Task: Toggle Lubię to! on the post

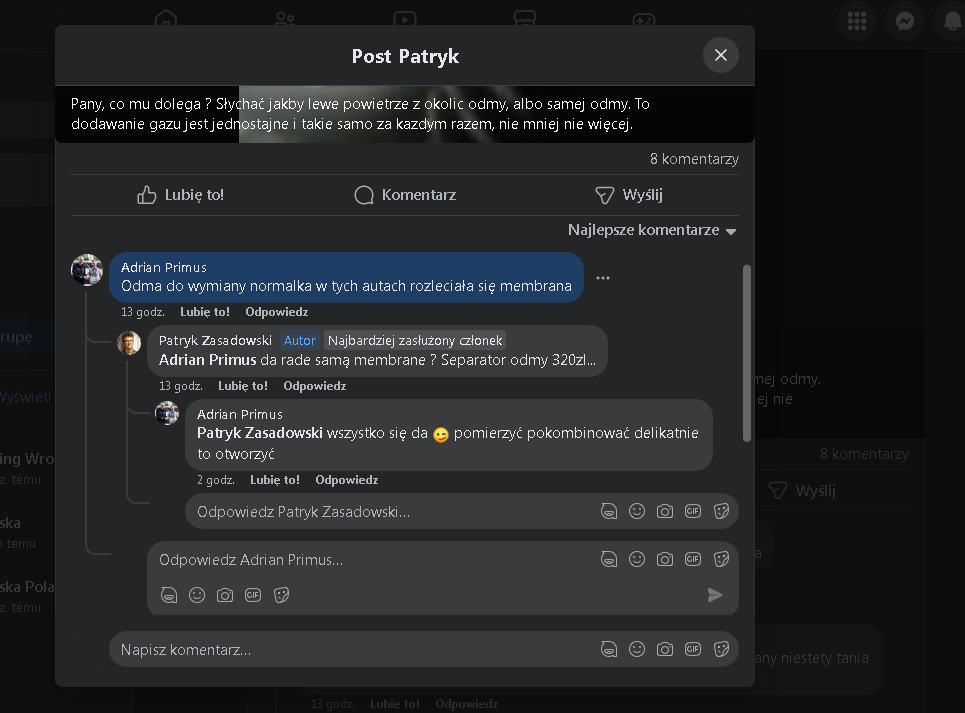Action: coord(181,195)
